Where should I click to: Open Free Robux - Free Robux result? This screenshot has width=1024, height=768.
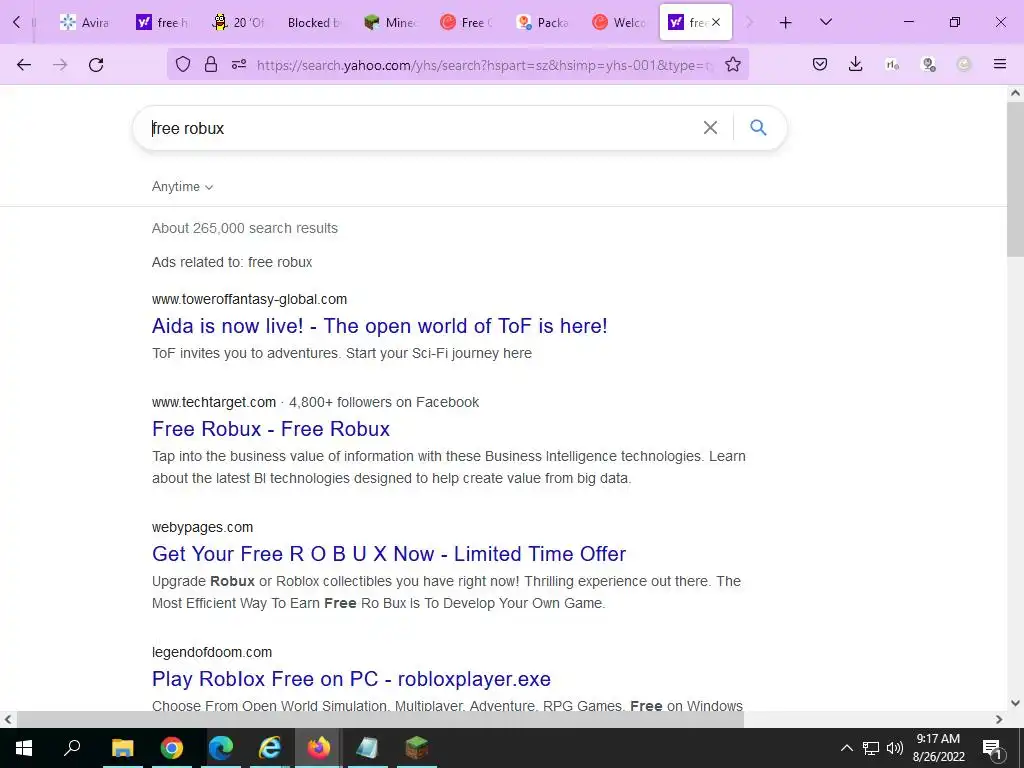point(271,429)
